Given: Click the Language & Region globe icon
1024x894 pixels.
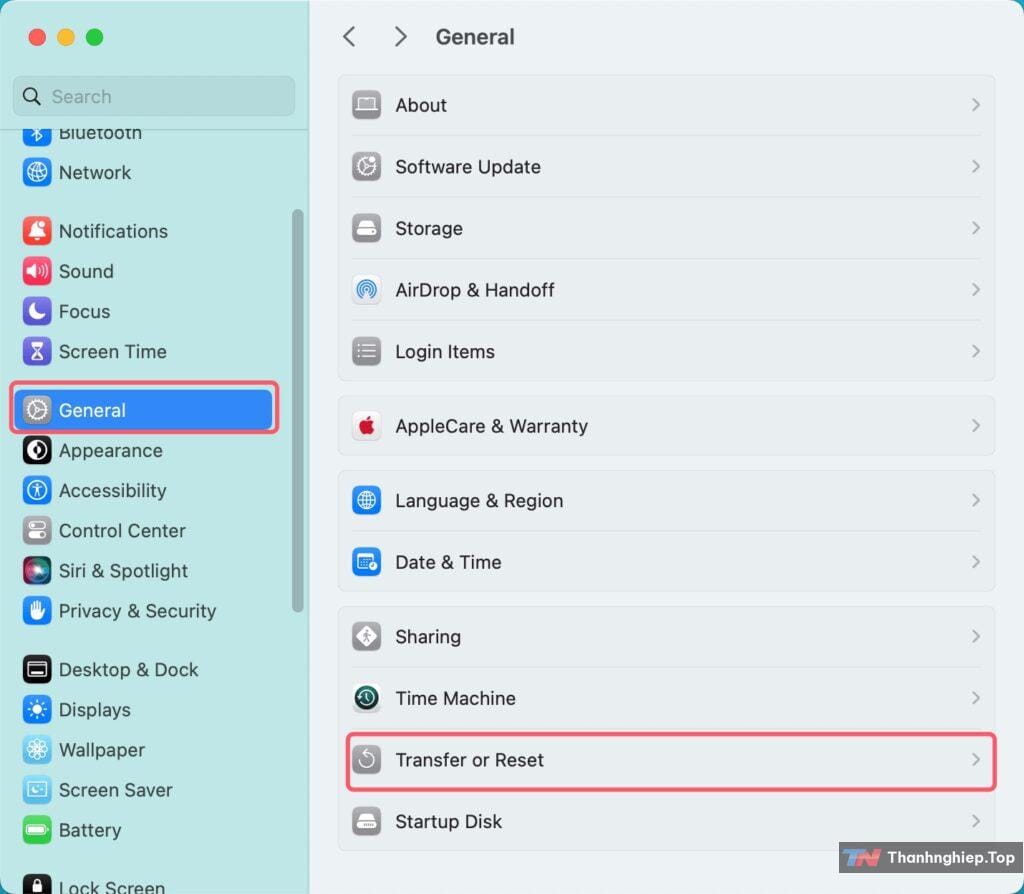Looking at the screenshot, I should click(366, 501).
